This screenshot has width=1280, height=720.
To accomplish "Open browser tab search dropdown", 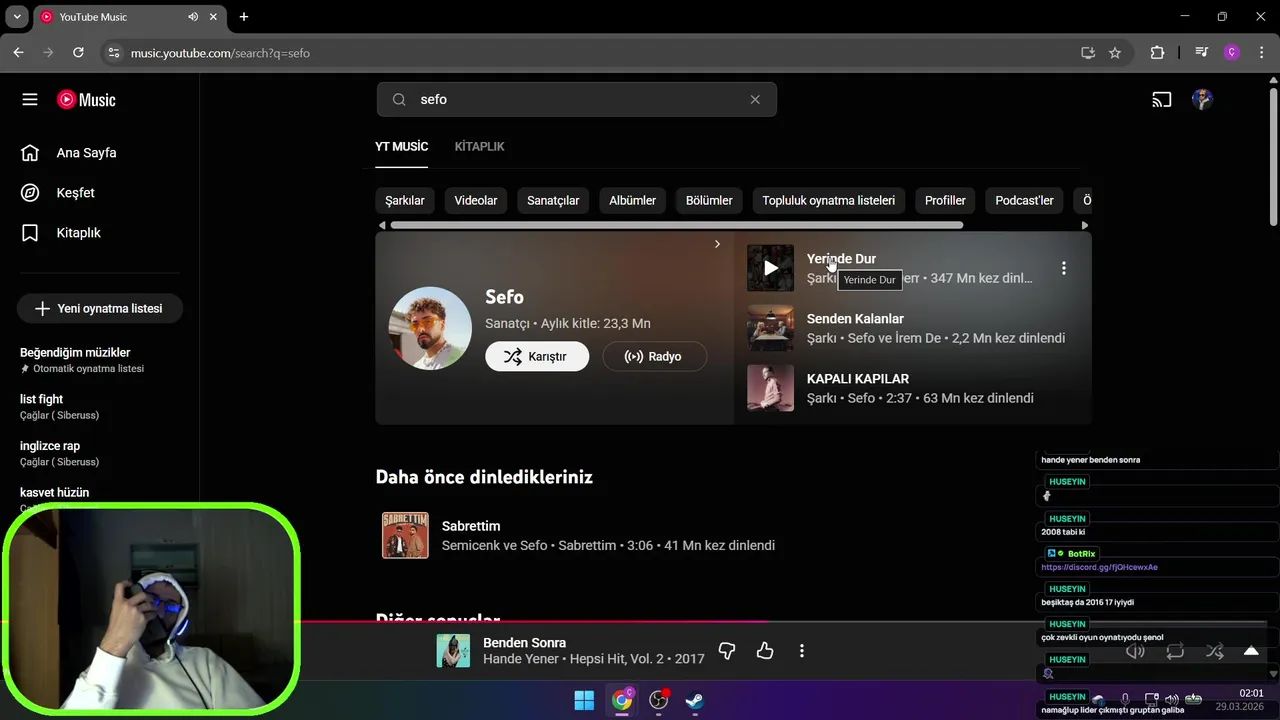I will [17, 17].
